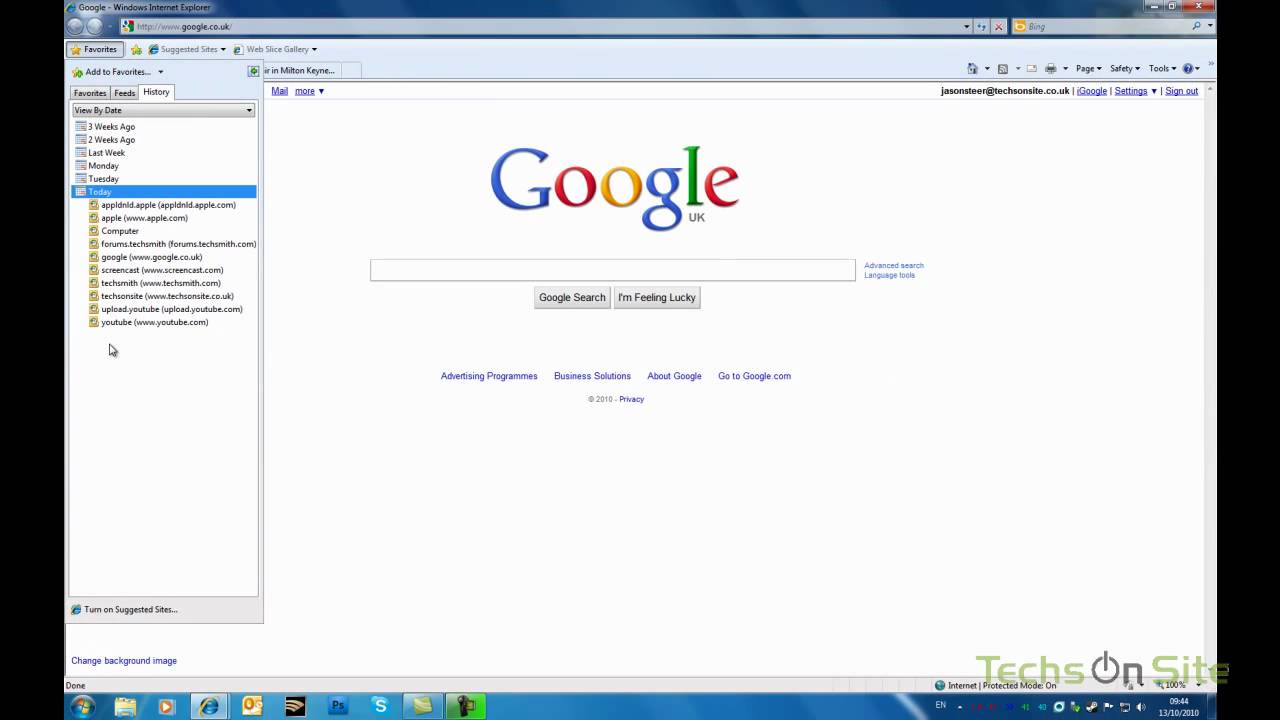Open the techsonsite history entry

pos(167,296)
